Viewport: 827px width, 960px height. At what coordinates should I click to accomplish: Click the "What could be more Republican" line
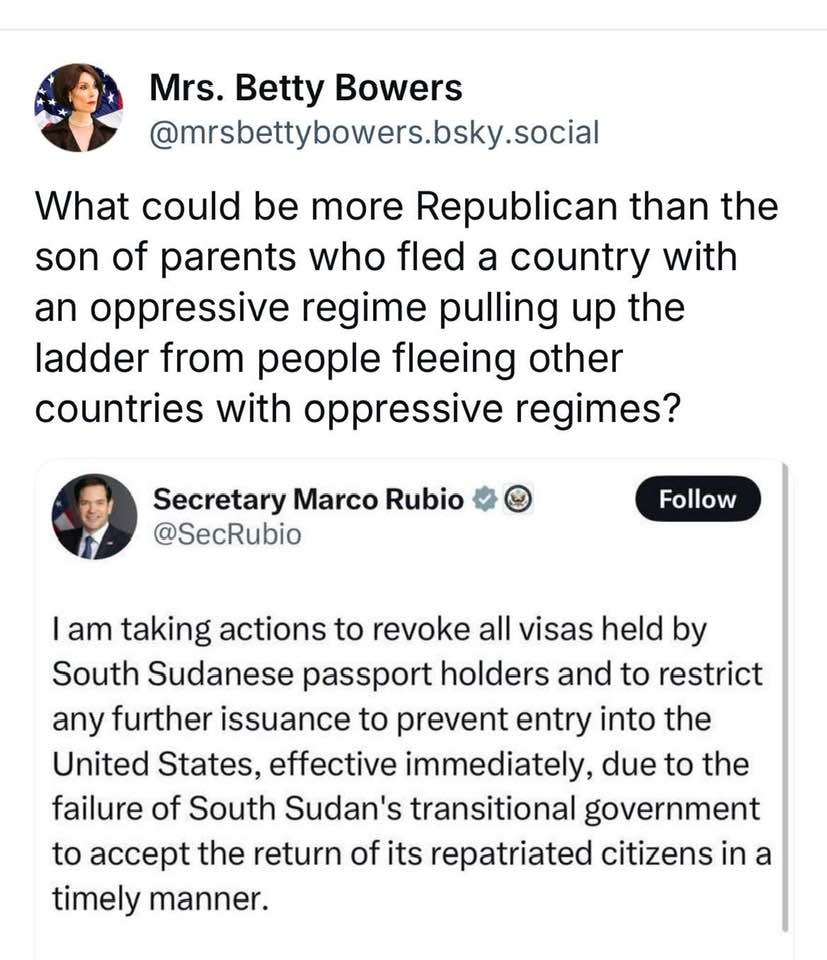[406, 207]
